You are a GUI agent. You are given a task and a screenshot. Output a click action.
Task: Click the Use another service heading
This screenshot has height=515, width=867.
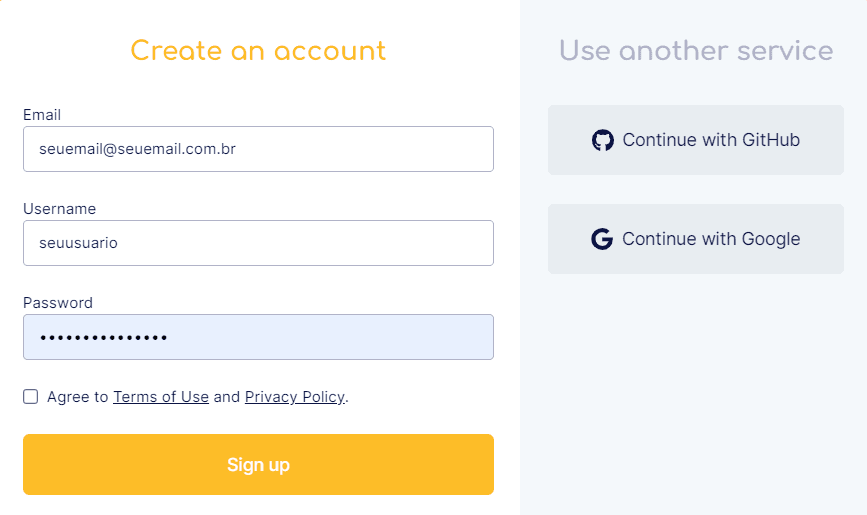coord(696,51)
